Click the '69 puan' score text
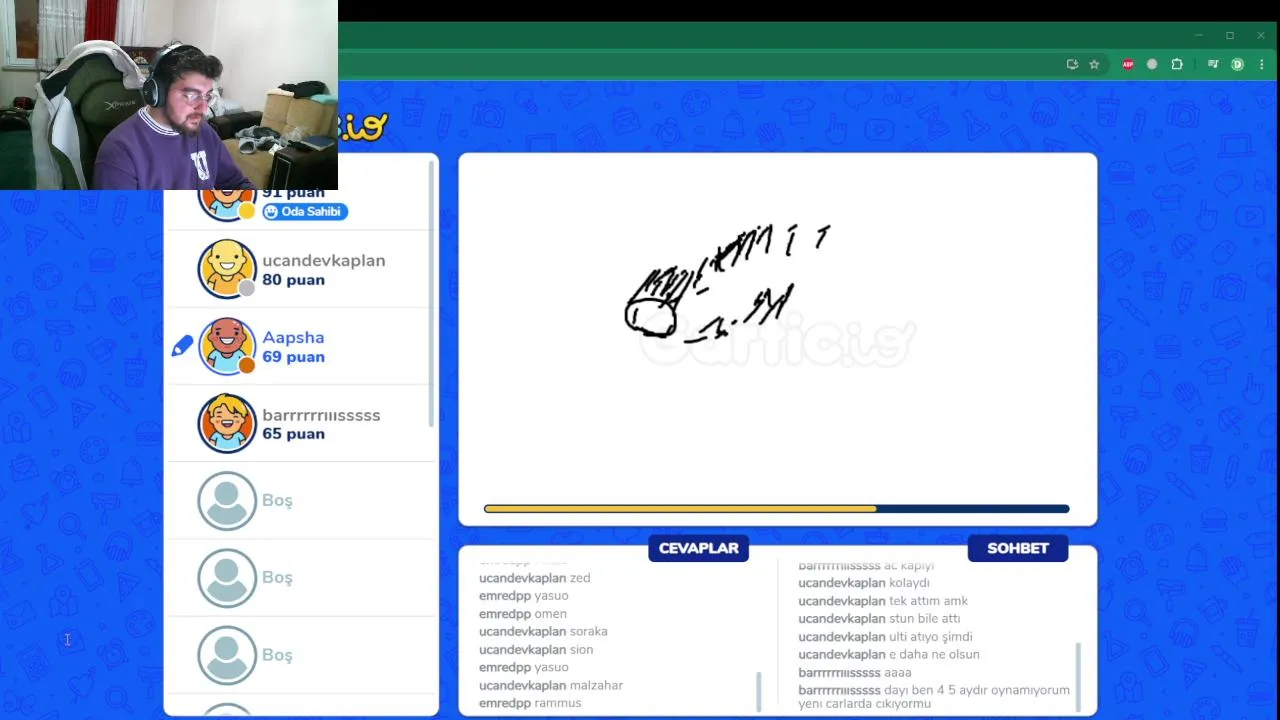 (293, 357)
